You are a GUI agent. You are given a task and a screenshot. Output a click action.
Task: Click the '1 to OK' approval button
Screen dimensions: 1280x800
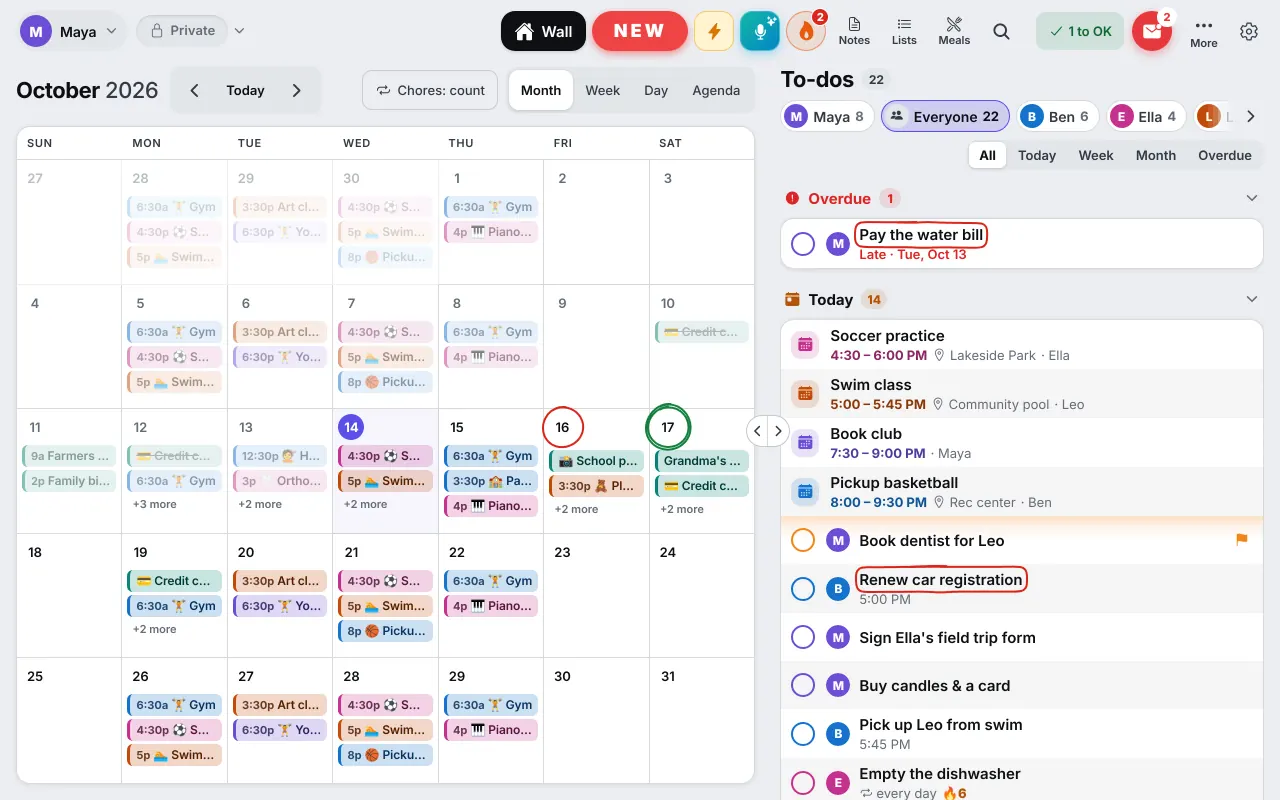[x=1080, y=31]
